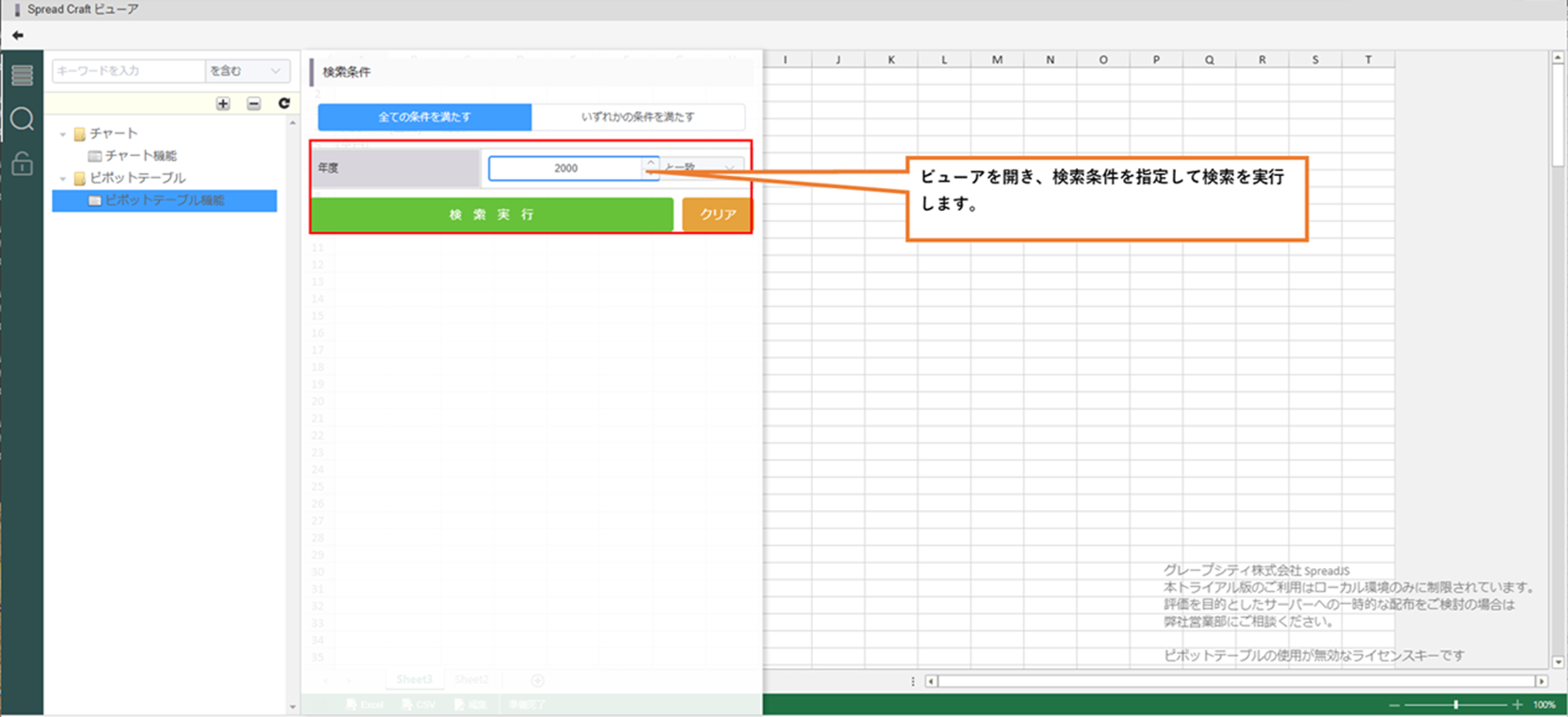Click the zoom in plus icon
Screen dimensions: 1568x717
pos(1517,705)
